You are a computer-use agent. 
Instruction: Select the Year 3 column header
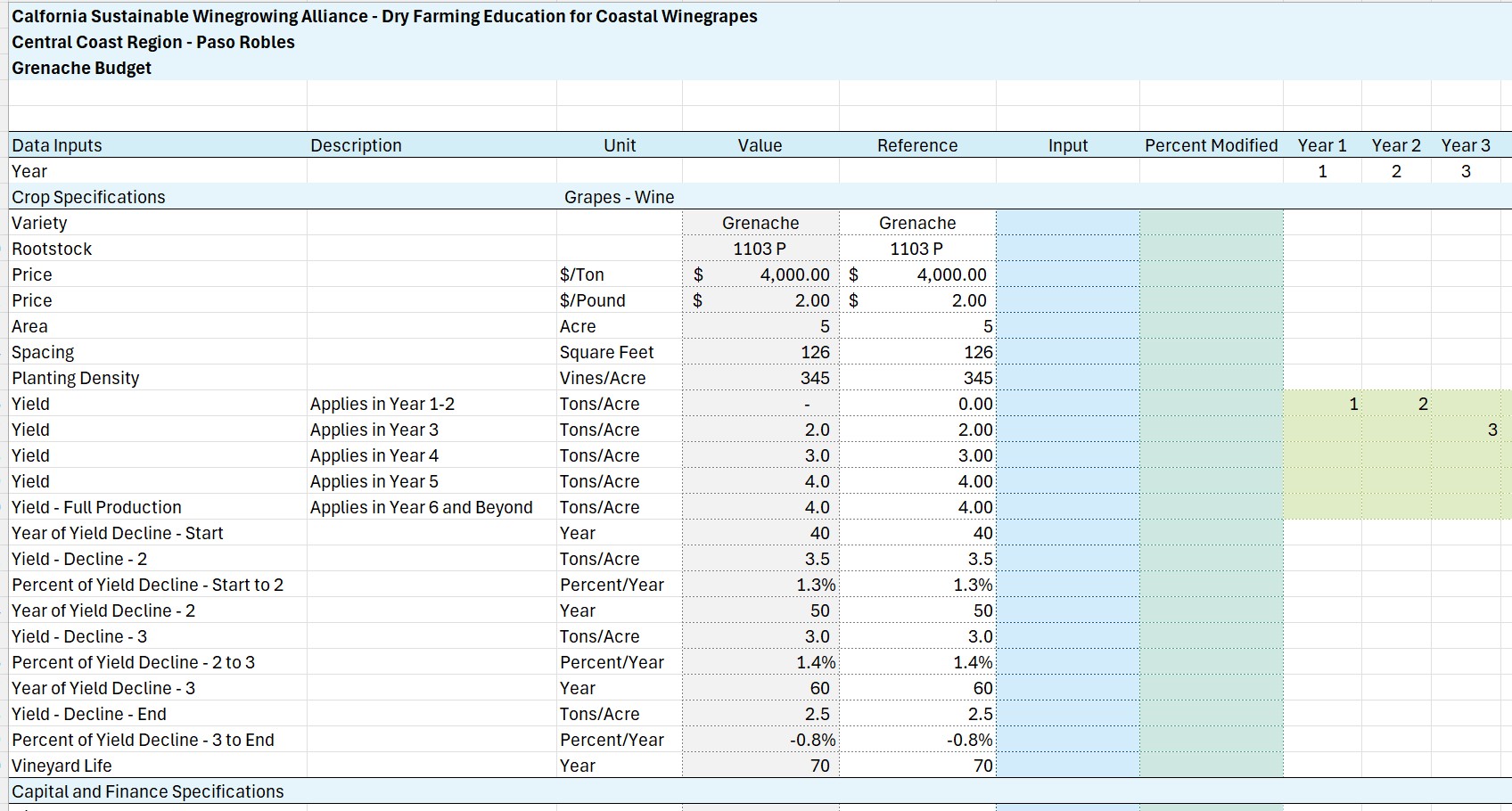click(1466, 145)
